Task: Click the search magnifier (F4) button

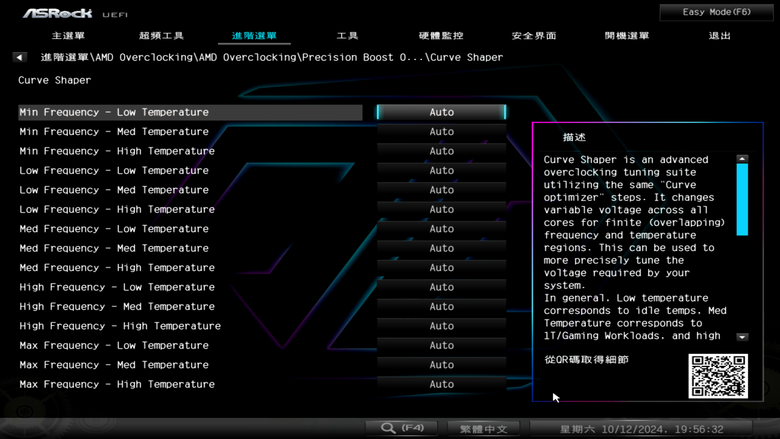Action: [x=402, y=428]
